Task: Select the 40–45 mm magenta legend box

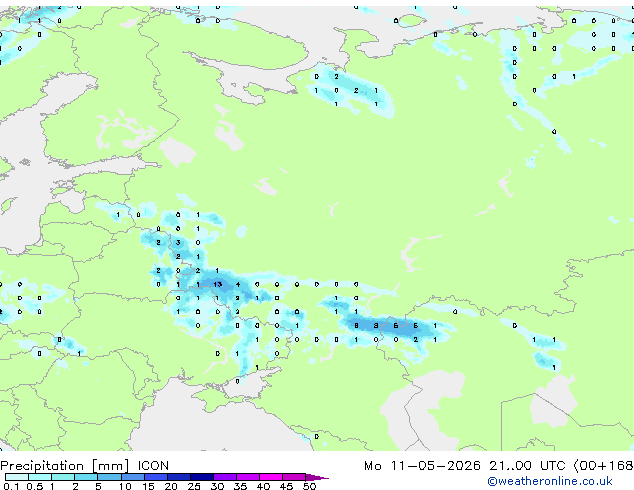Action: click(271, 477)
